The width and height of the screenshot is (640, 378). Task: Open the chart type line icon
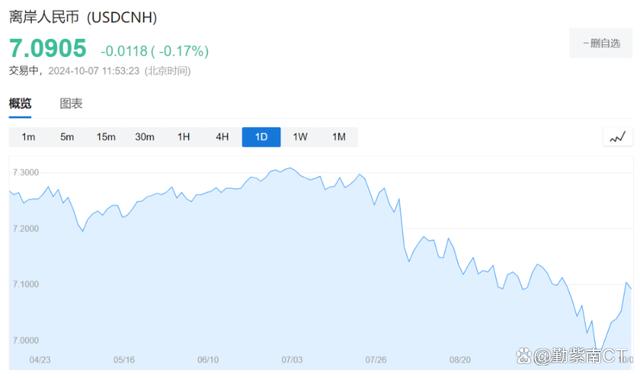tap(618, 137)
